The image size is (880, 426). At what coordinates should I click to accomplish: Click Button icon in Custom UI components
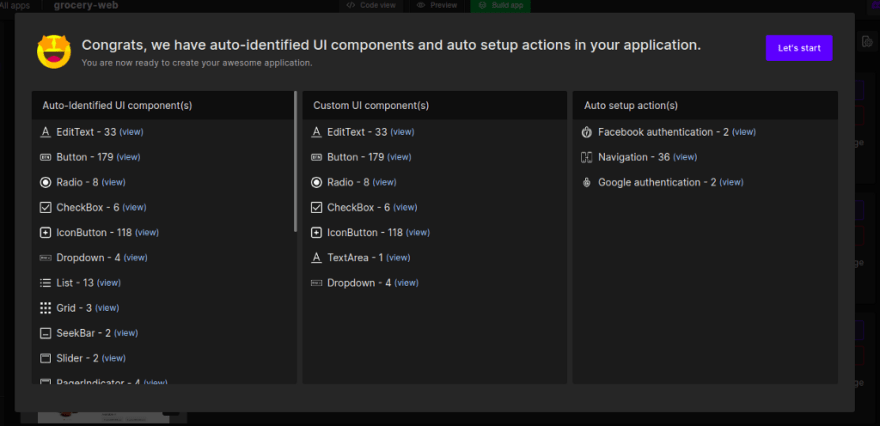317,157
